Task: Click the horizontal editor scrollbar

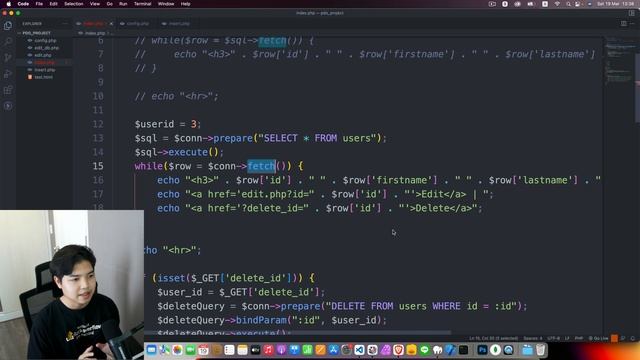Action: click(298, 333)
